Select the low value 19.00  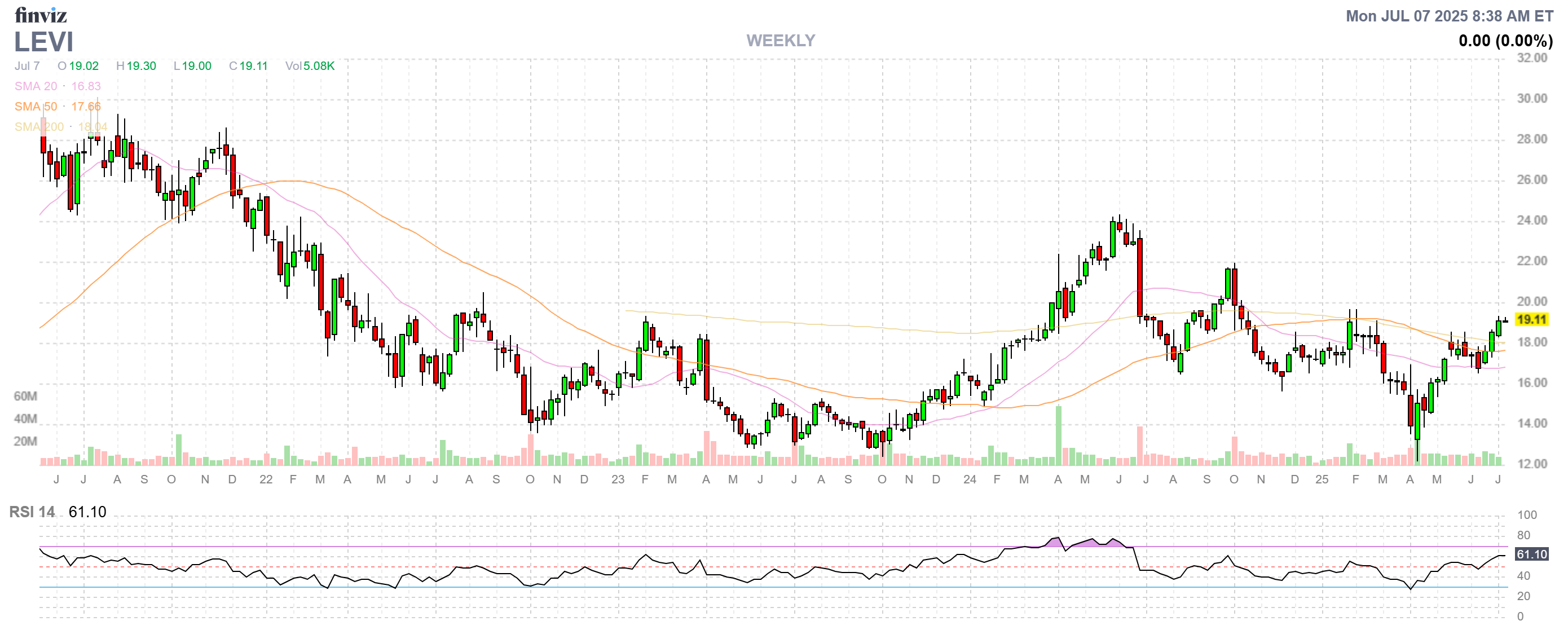pyautogui.click(x=197, y=65)
